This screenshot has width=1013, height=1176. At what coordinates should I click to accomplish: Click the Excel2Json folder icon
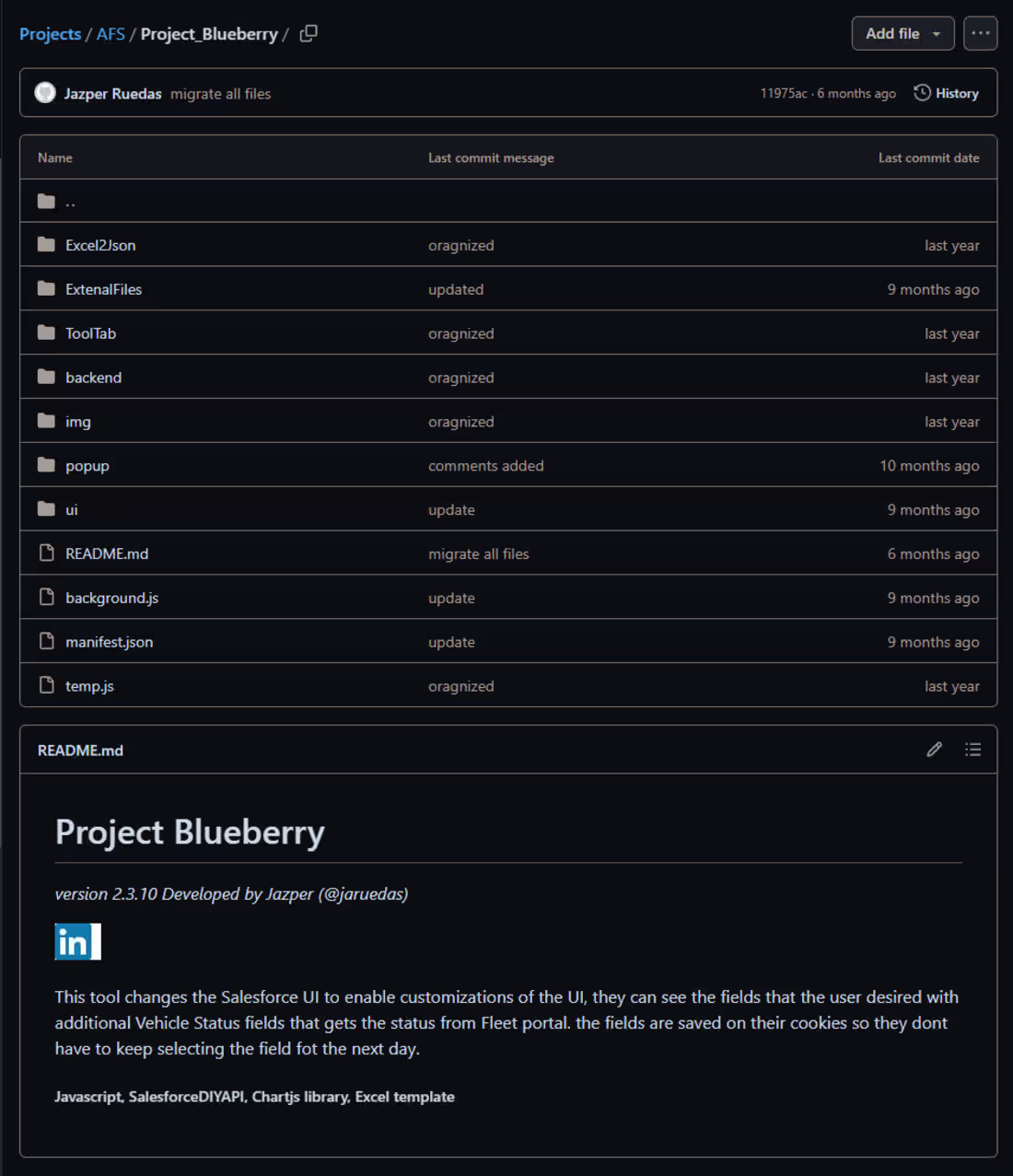coord(46,244)
